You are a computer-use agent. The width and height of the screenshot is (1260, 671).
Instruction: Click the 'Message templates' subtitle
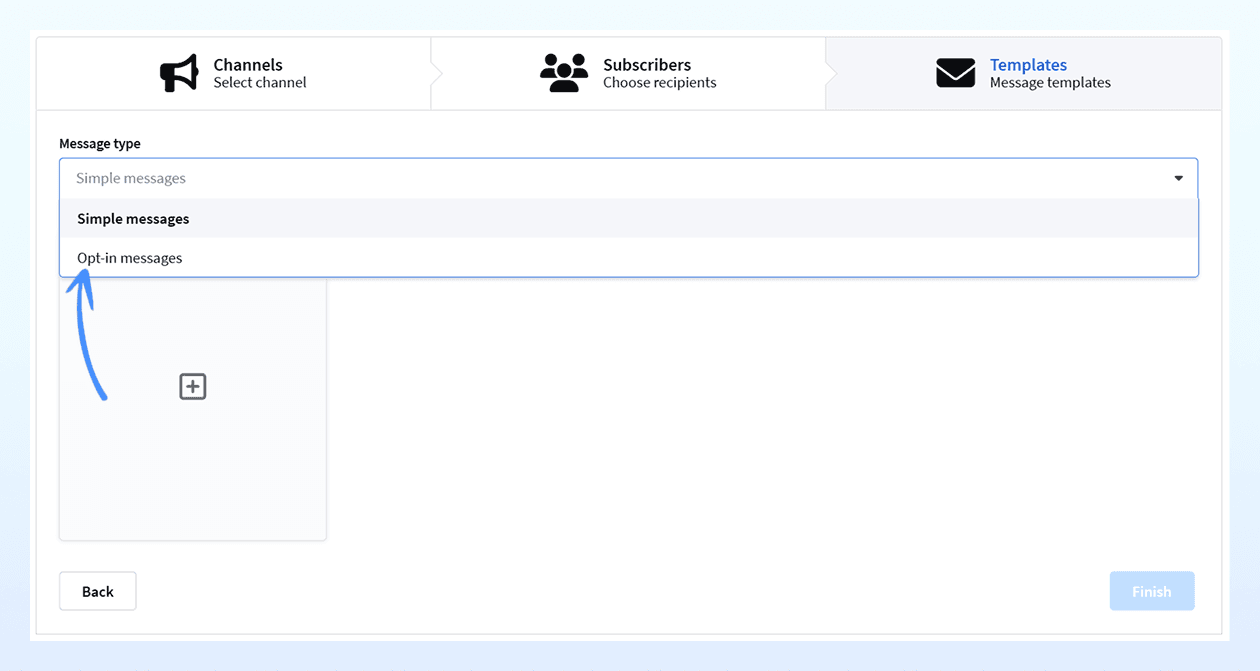tap(1050, 83)
